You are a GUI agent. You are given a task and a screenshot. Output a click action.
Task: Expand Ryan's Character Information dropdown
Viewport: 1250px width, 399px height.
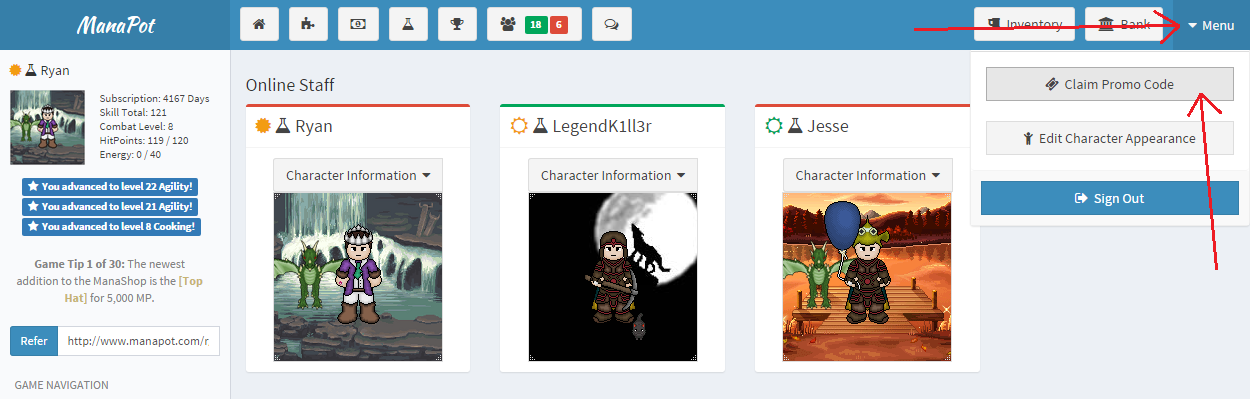[x=358, y=175]
